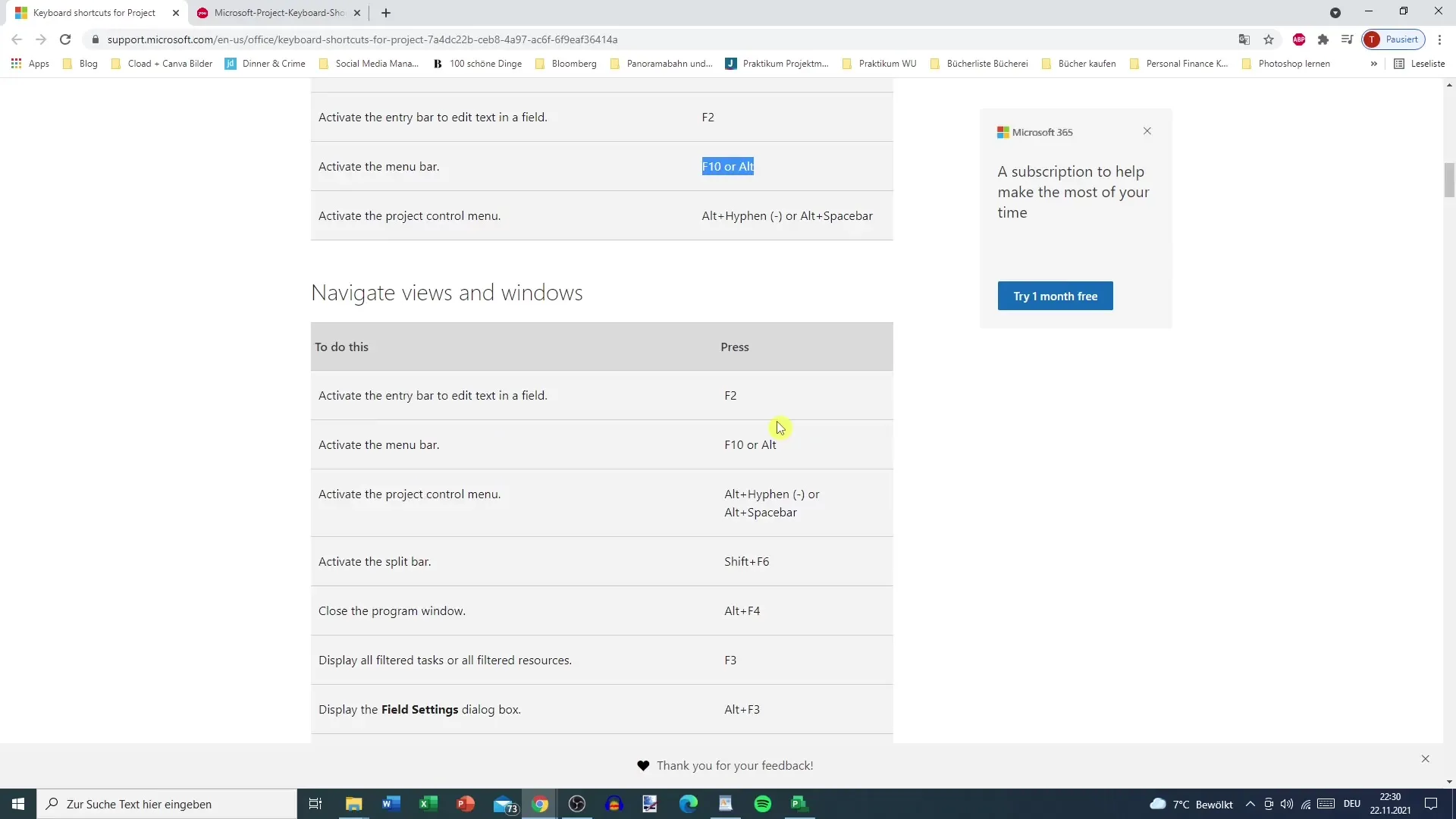Close the Microsoft-Project-Keyboard-Sho tab
This screenshot has width=1456, height=819.
[x=357, y=13]
